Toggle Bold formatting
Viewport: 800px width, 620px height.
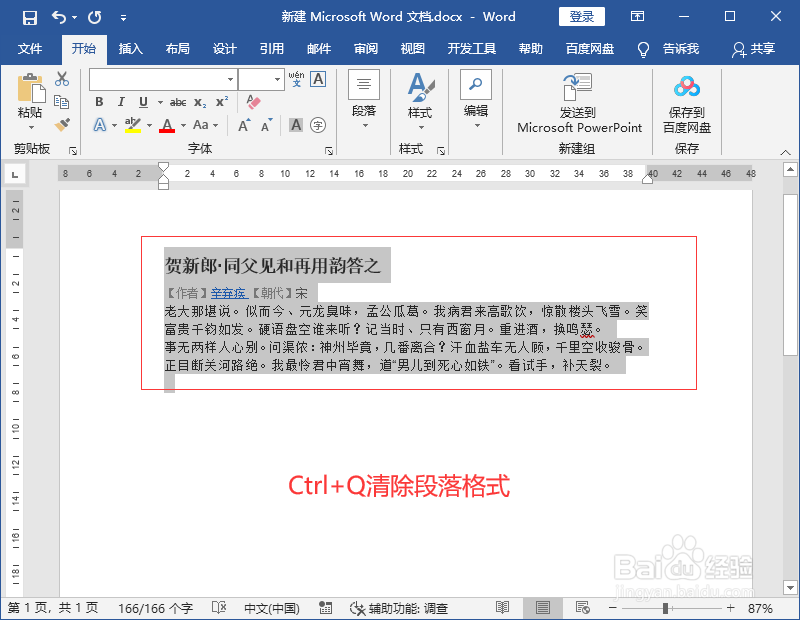[99, 102]
